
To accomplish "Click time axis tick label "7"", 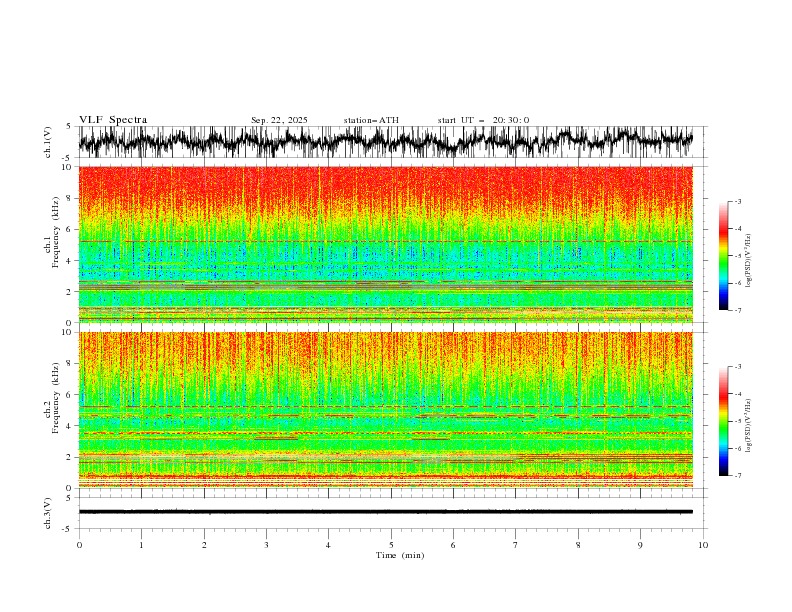I will click(516, 545).
